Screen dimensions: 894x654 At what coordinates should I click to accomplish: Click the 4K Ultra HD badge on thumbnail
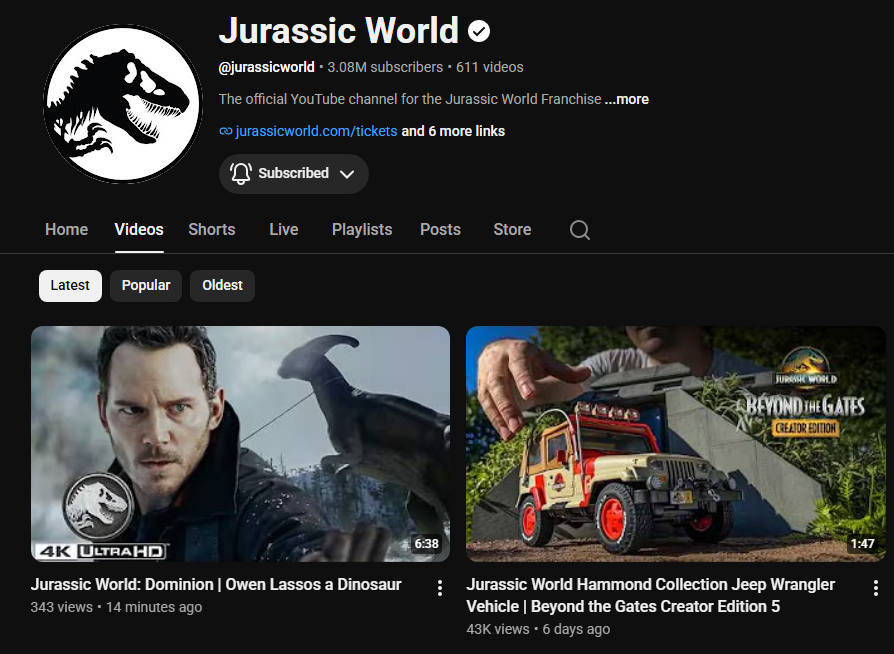101,551
